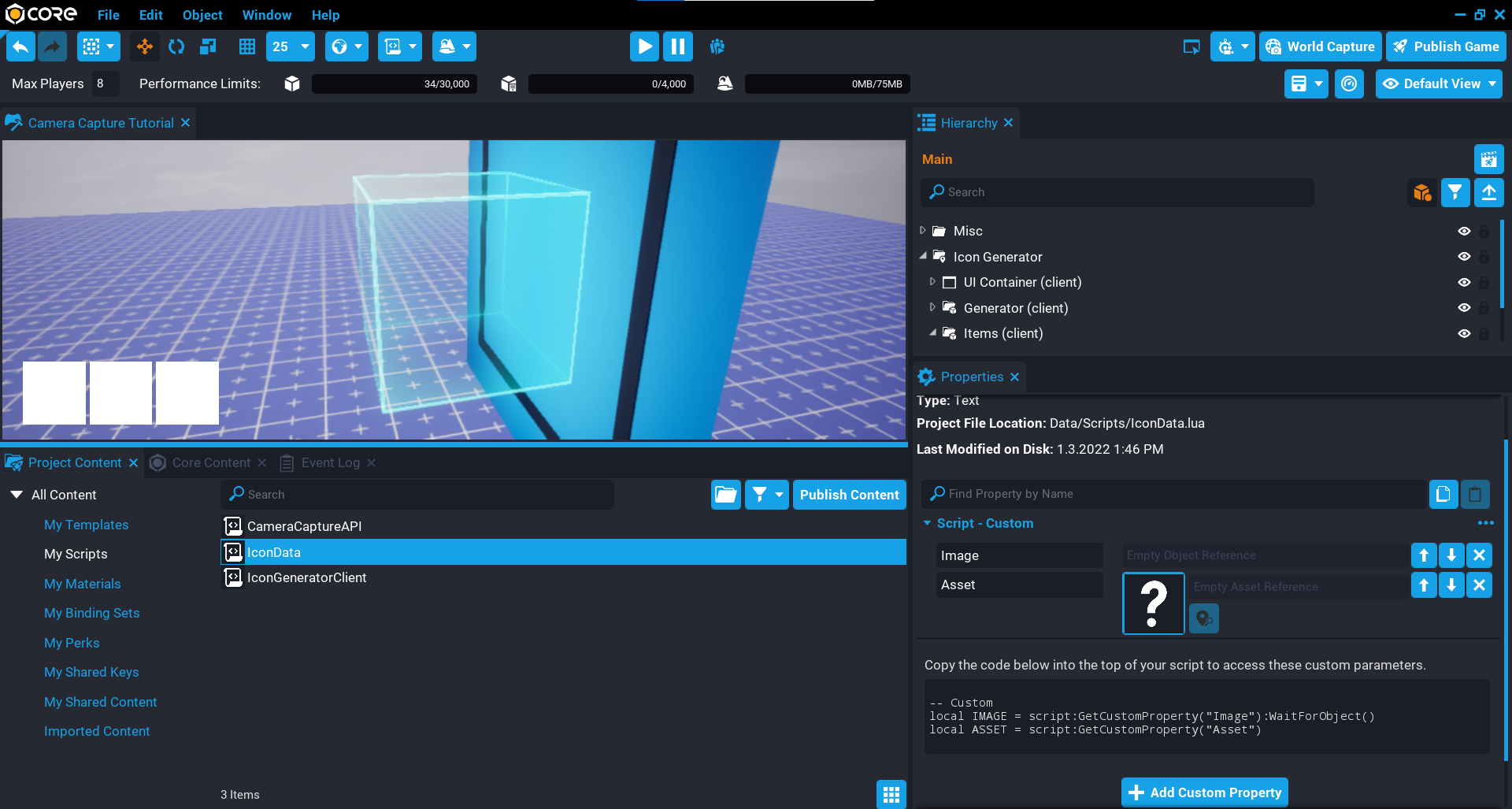Click the Publish Game button
Image resolution: width=1512 pixels, height=809 pixels.
pyautogui.click(x=1446, y=46)
